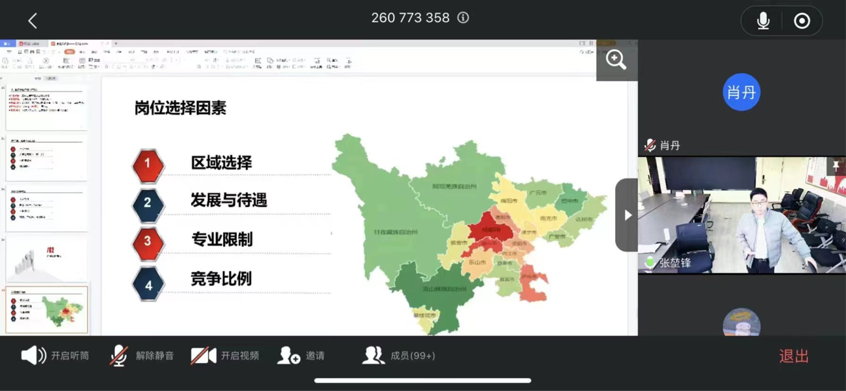Select the 肖丹 avatar circle
This screenshot has width=846, height=391.
tap(741, 92)
